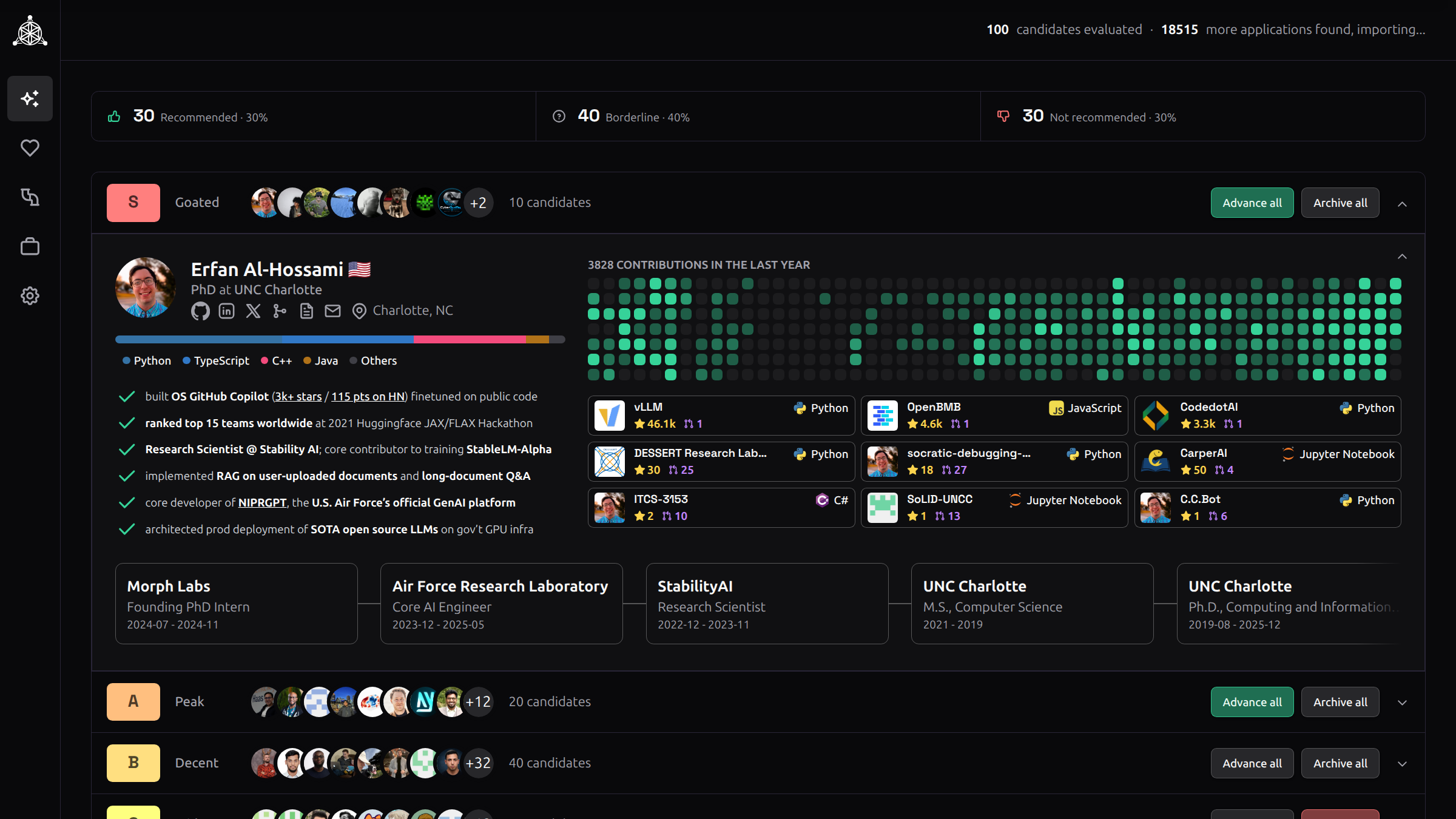Show the +12 more Peak candidates
Screen dimensions: 1456x819
point(478,702)
